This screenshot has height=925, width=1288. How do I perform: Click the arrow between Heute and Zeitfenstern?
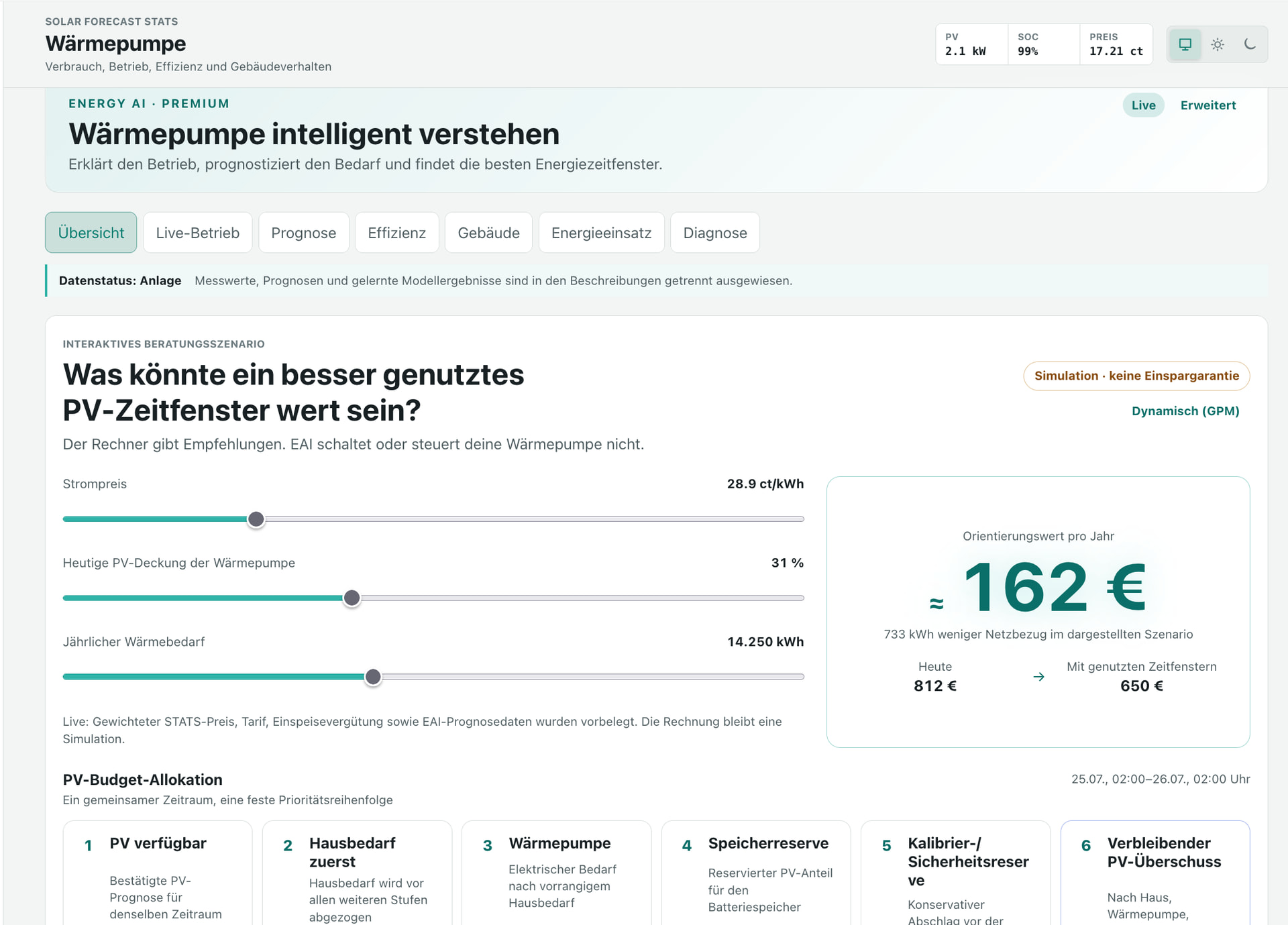click(x=1039, y=677)
